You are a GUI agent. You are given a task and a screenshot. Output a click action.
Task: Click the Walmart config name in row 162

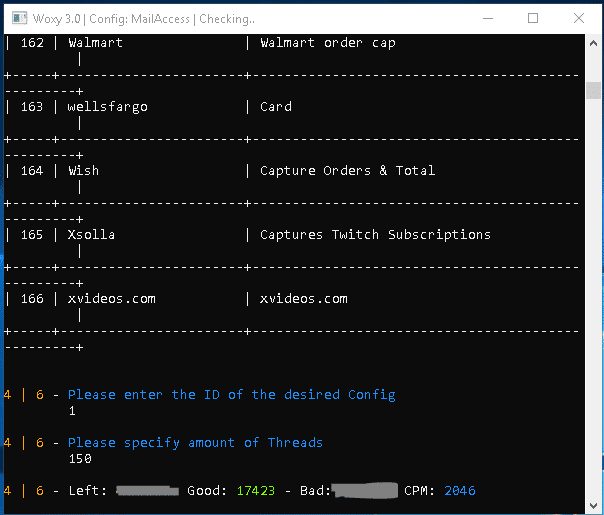click(x=95, y=43)
